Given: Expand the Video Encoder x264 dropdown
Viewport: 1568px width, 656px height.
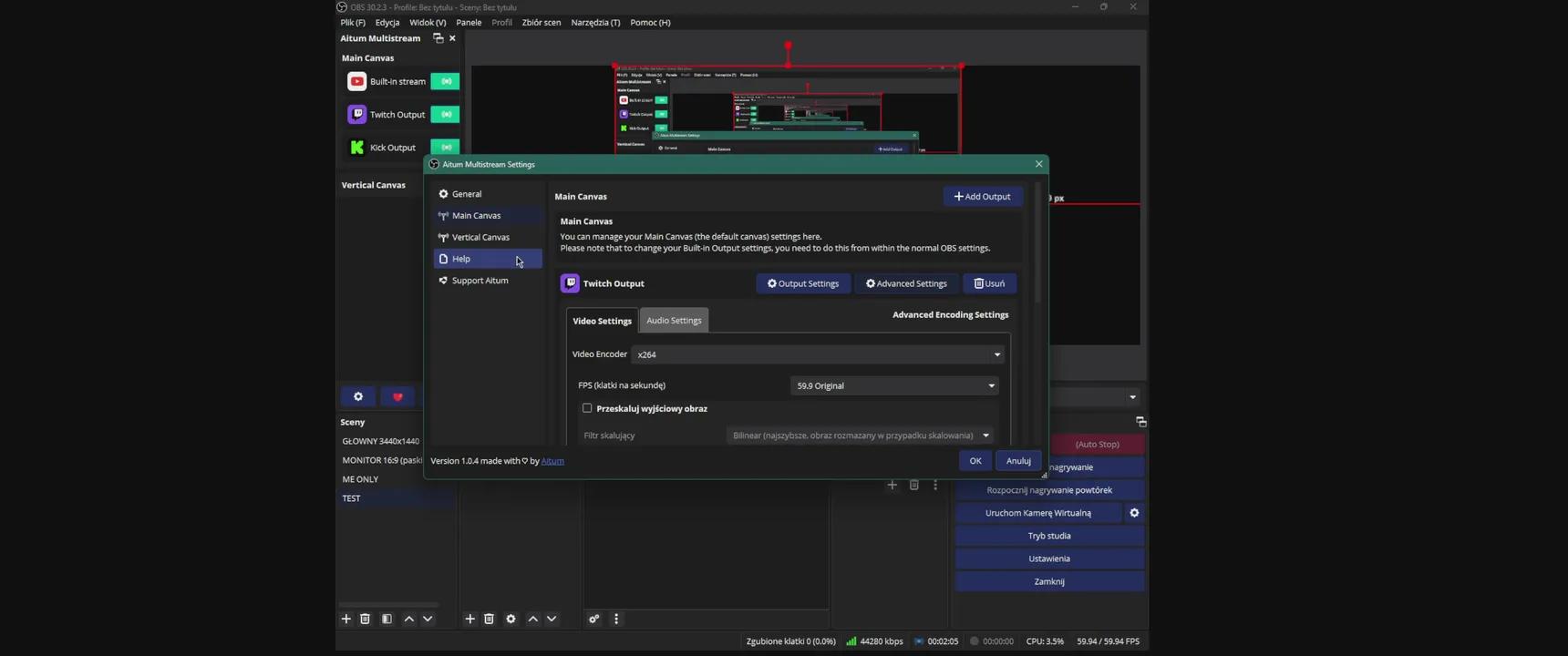Looking at the screenshot, I should 818,354.
